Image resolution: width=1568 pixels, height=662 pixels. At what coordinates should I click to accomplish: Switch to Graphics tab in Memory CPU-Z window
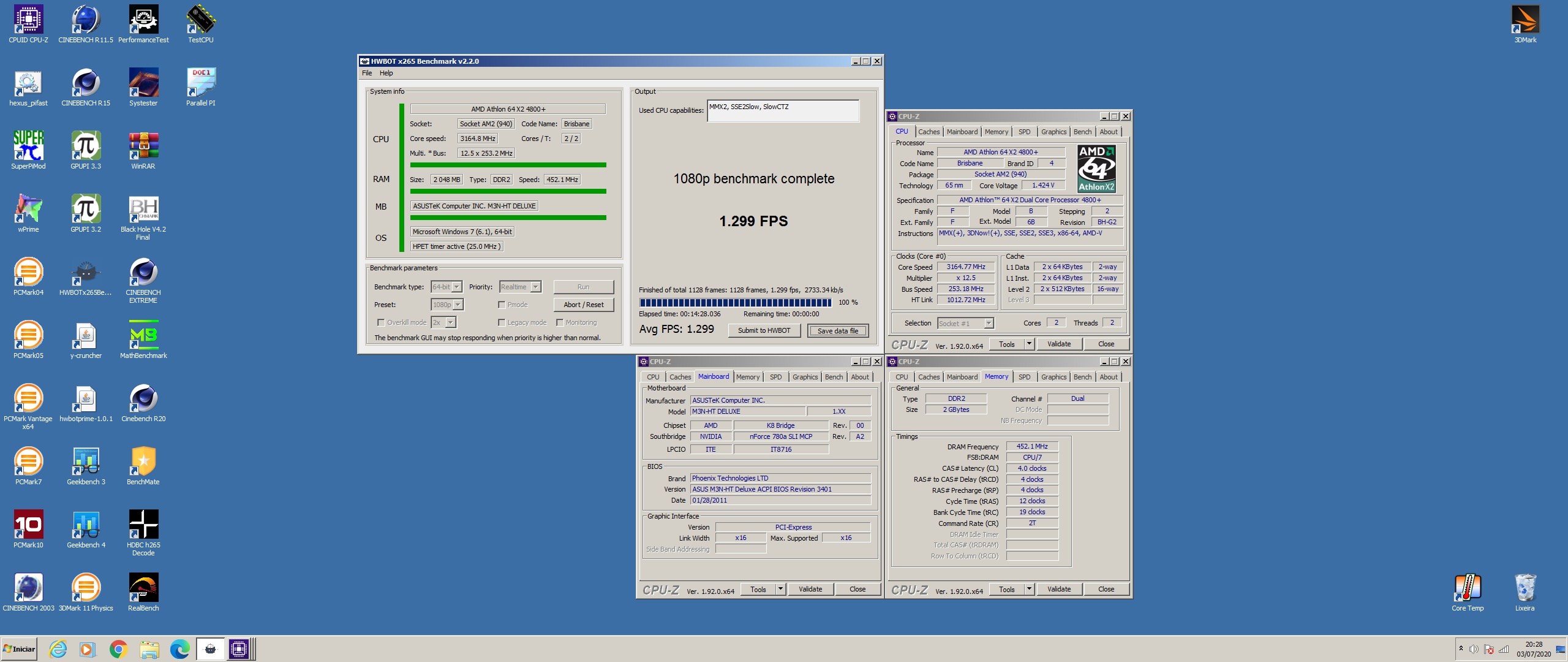tap(1053, 377)
